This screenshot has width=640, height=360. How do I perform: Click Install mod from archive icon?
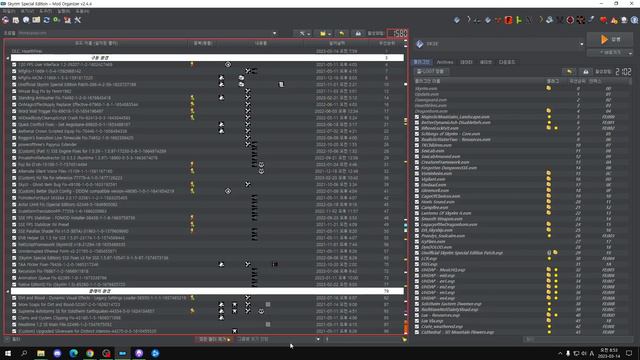tap(16, 20)
